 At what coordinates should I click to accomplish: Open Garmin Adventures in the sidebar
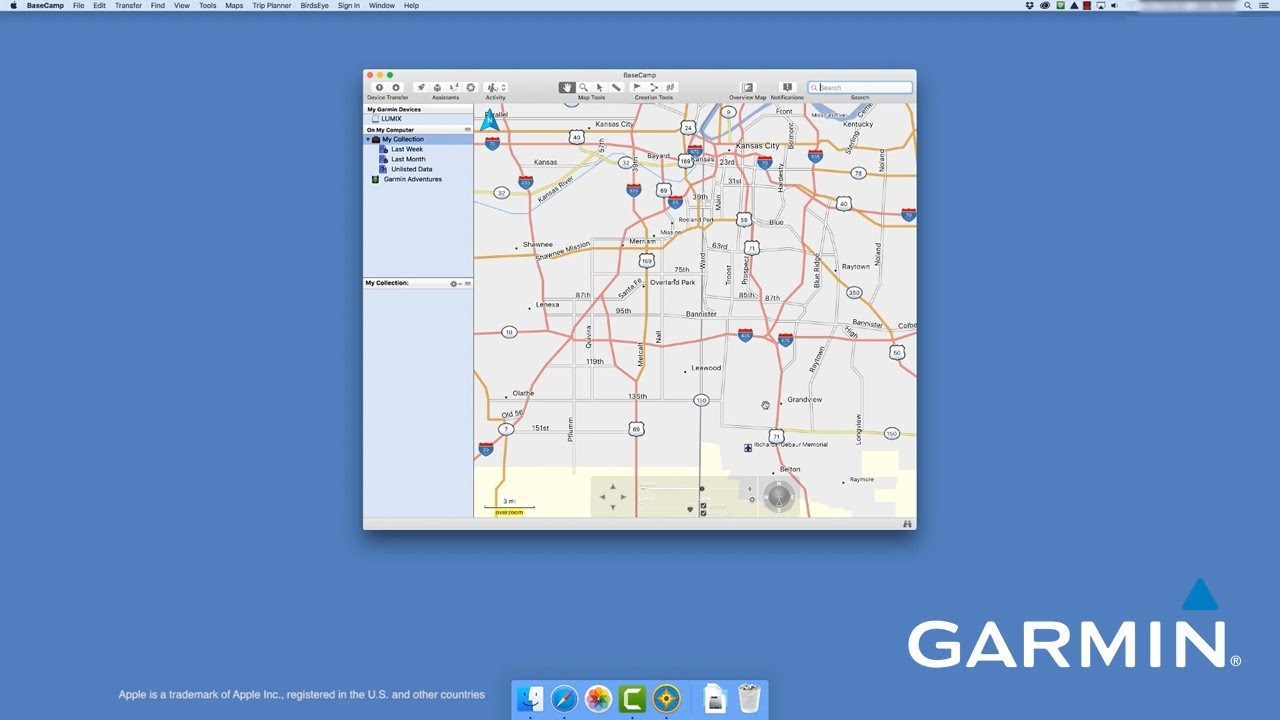[x=412, y=180]
